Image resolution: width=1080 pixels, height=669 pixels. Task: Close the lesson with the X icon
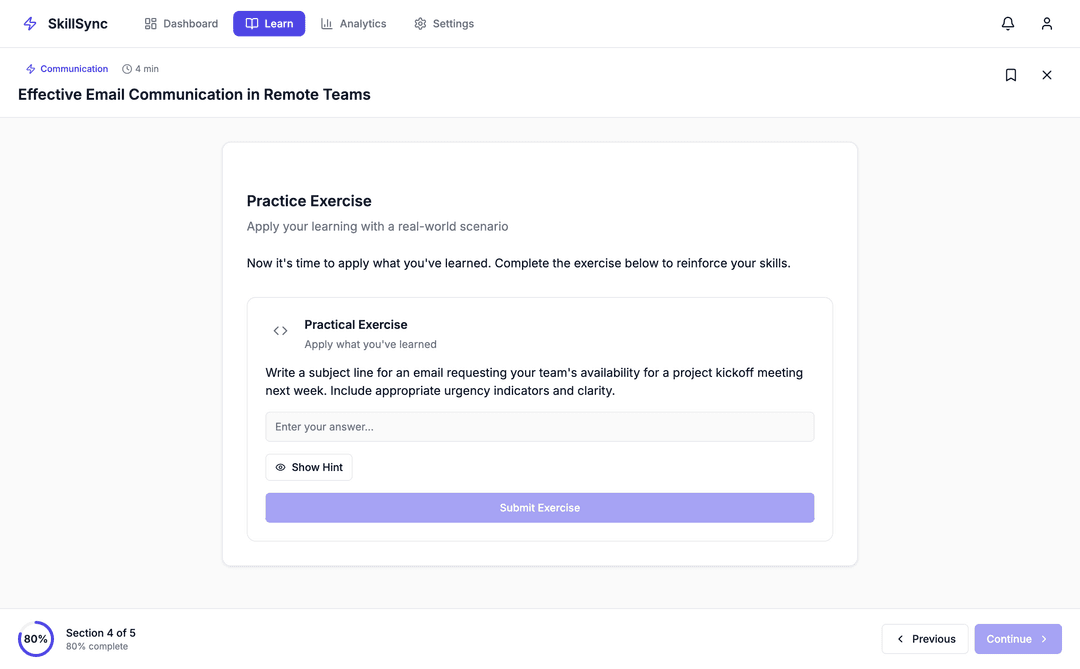tap(1047, 75)
